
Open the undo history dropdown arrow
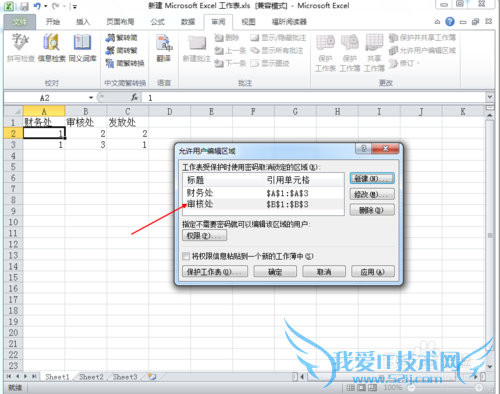45,6
